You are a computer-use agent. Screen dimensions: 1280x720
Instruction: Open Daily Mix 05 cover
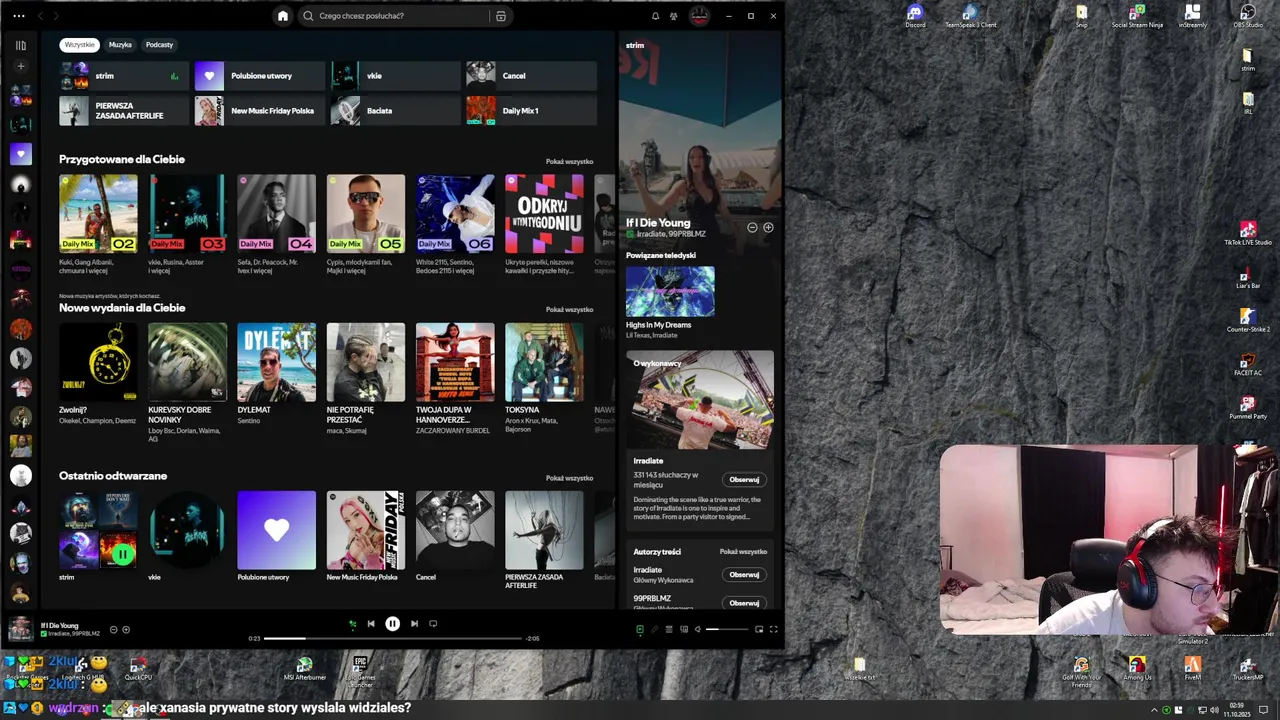pos(366,214)
